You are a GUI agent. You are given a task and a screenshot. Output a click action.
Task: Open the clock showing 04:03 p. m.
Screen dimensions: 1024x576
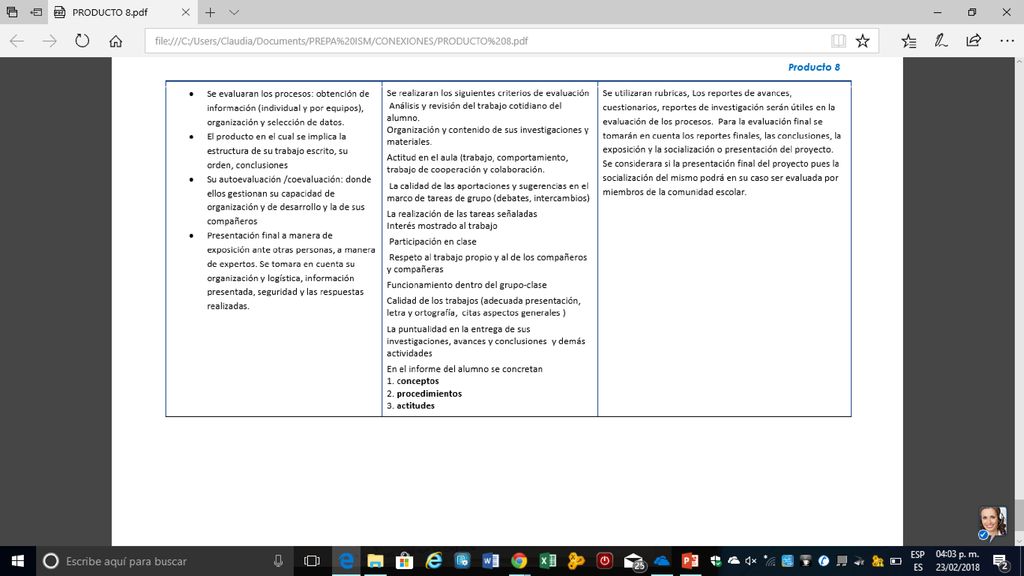(x=957, y=561)
